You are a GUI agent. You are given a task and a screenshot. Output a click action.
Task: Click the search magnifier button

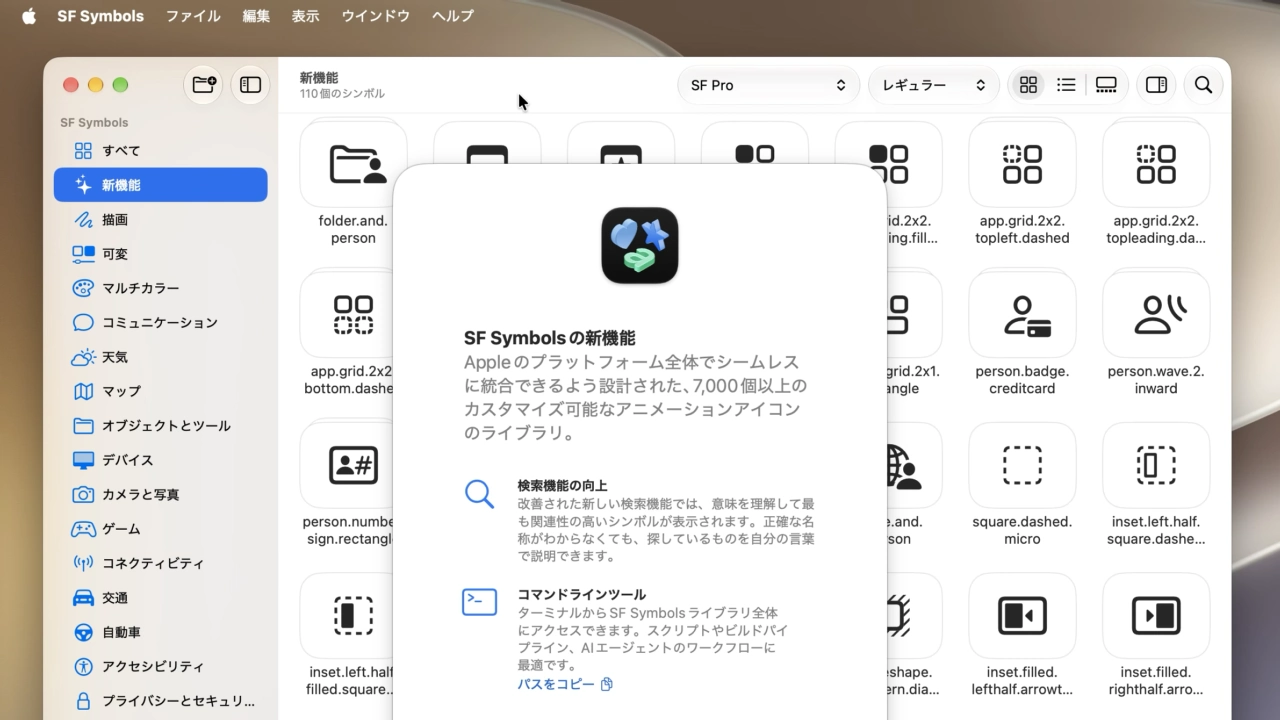tap(1203, 85)
